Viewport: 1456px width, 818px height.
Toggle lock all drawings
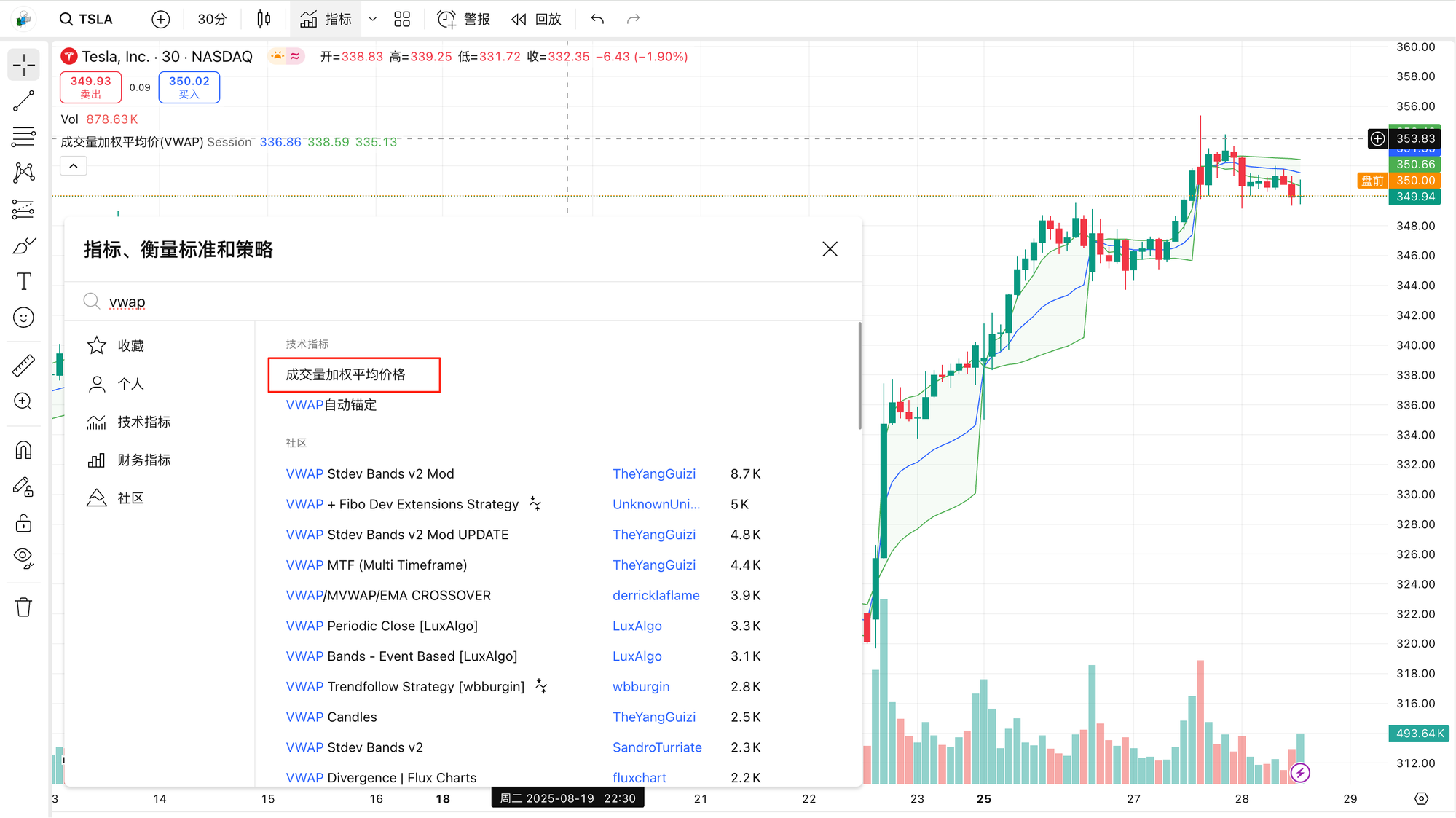pos(23,523)
